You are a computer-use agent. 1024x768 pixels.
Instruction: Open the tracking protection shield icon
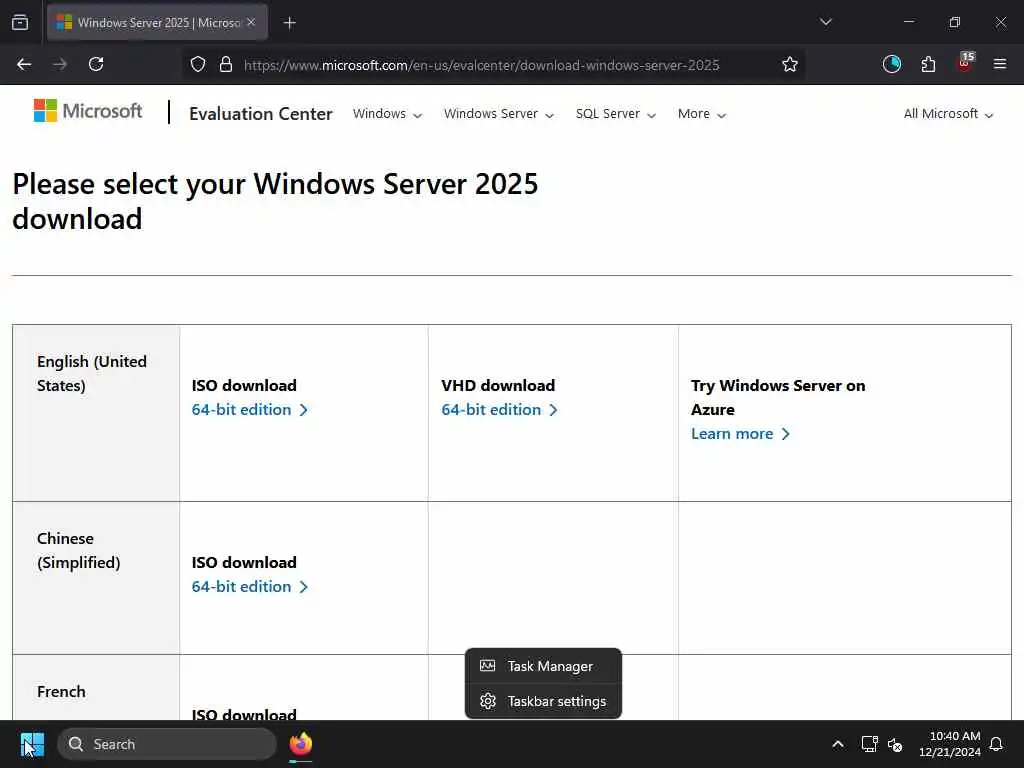tap(198, 64)
